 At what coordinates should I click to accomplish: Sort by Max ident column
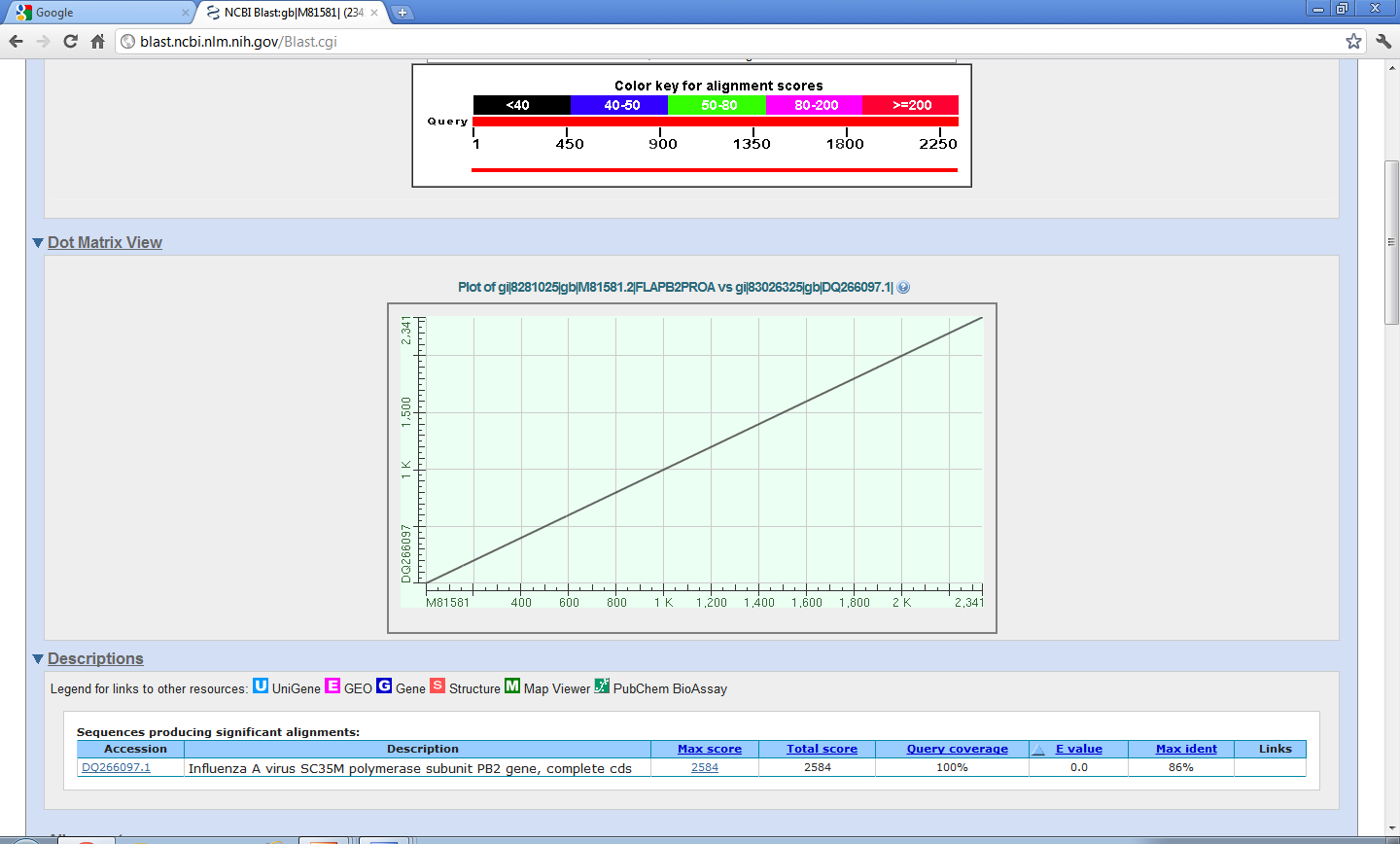tap(1186, 749)
